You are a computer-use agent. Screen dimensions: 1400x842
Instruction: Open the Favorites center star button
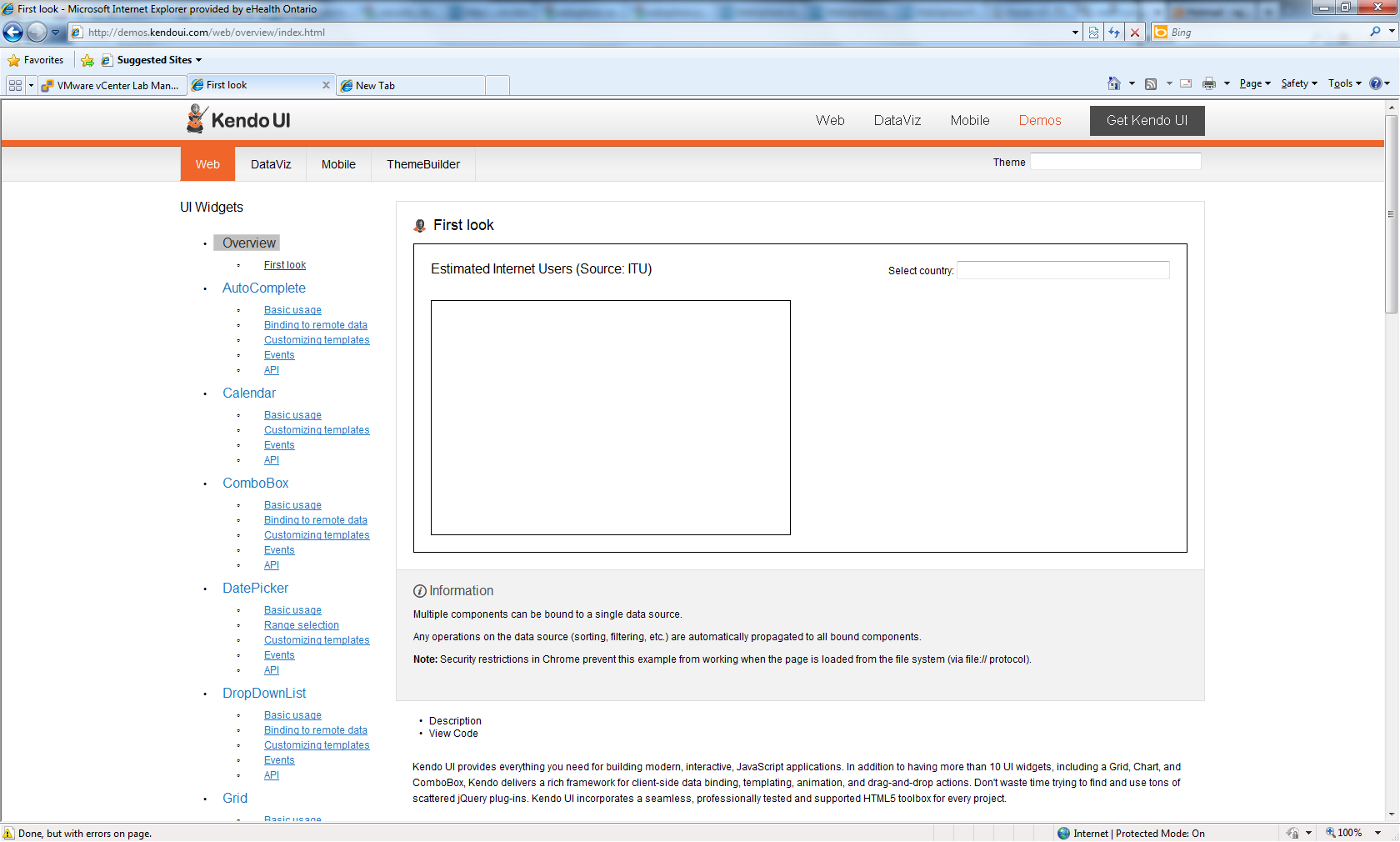click(36, 60)
